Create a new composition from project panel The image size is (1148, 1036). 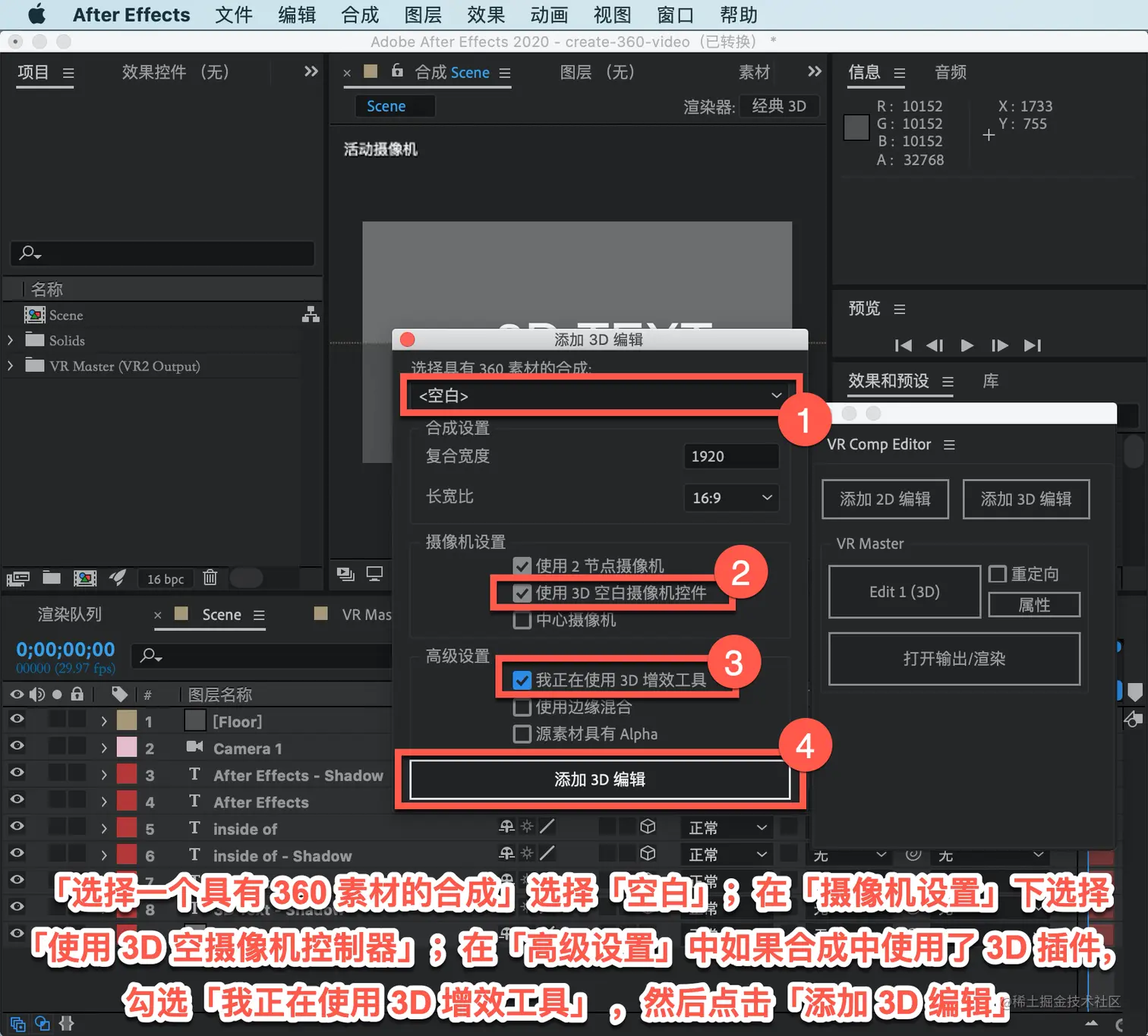85,578
